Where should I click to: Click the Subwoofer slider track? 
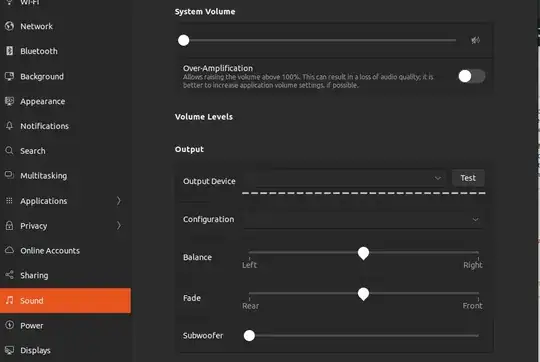[x=363, y=335]
